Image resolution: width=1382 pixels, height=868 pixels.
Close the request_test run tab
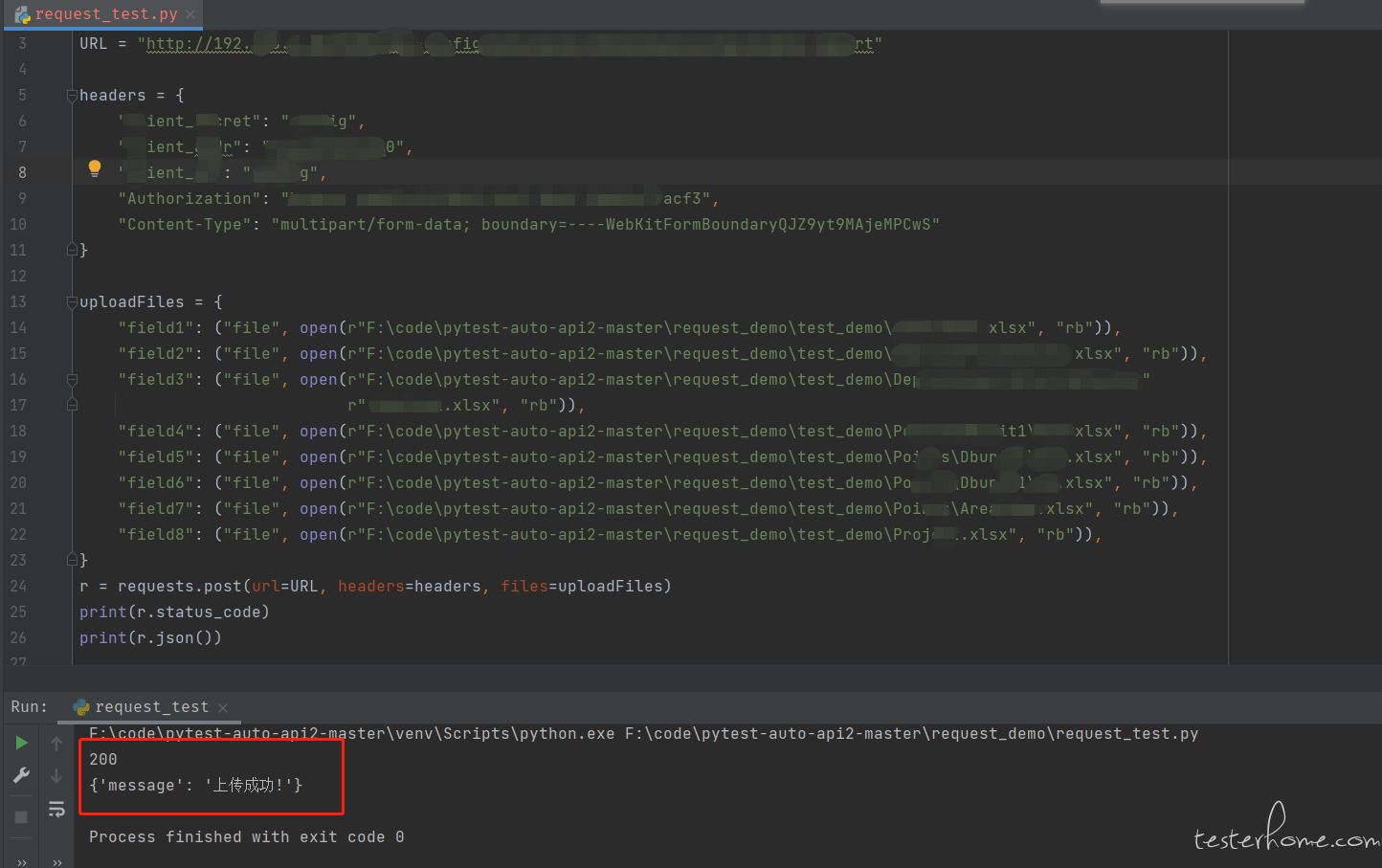[223, 708]
